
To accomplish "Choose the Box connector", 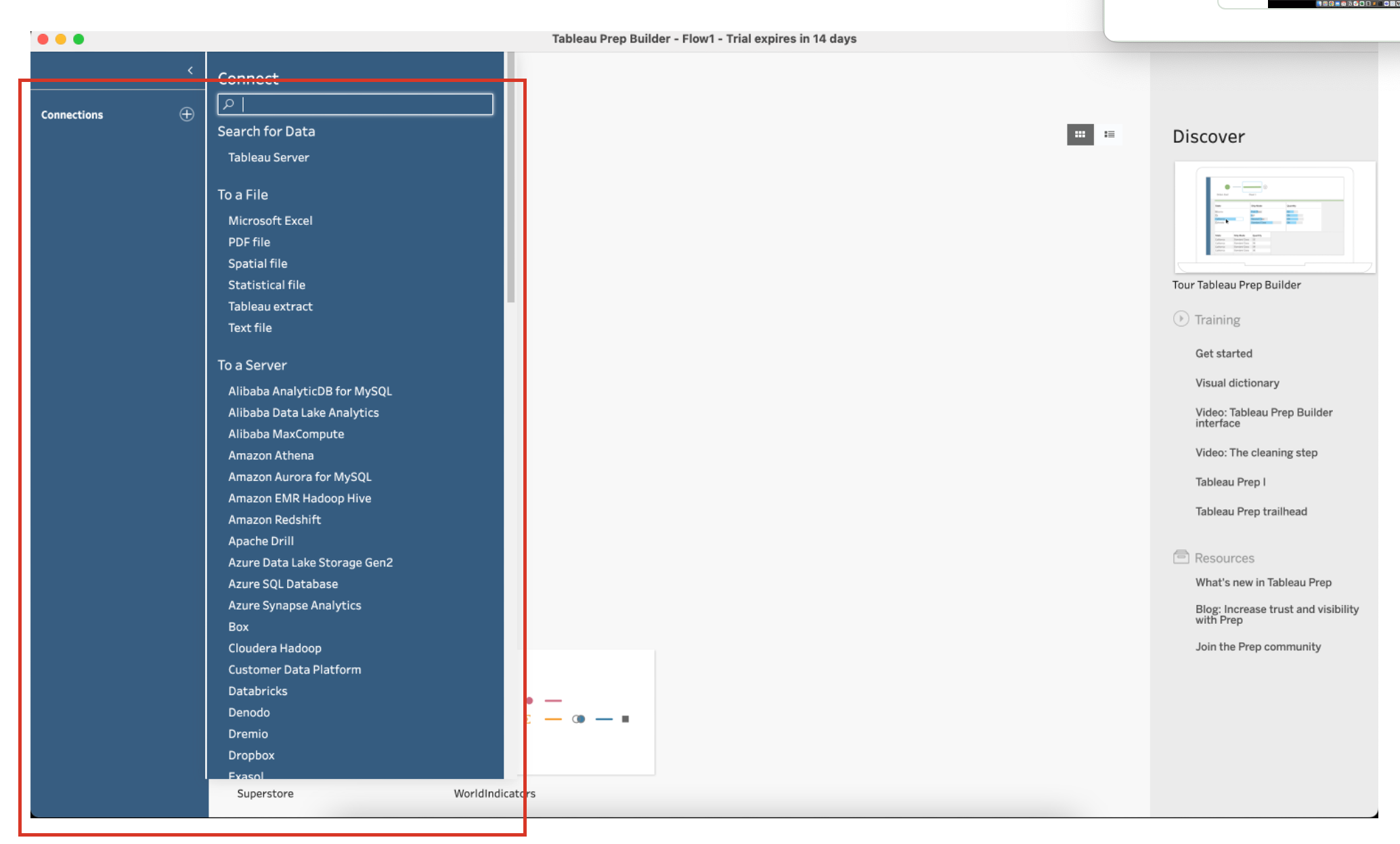I will [x=238, y=627].
